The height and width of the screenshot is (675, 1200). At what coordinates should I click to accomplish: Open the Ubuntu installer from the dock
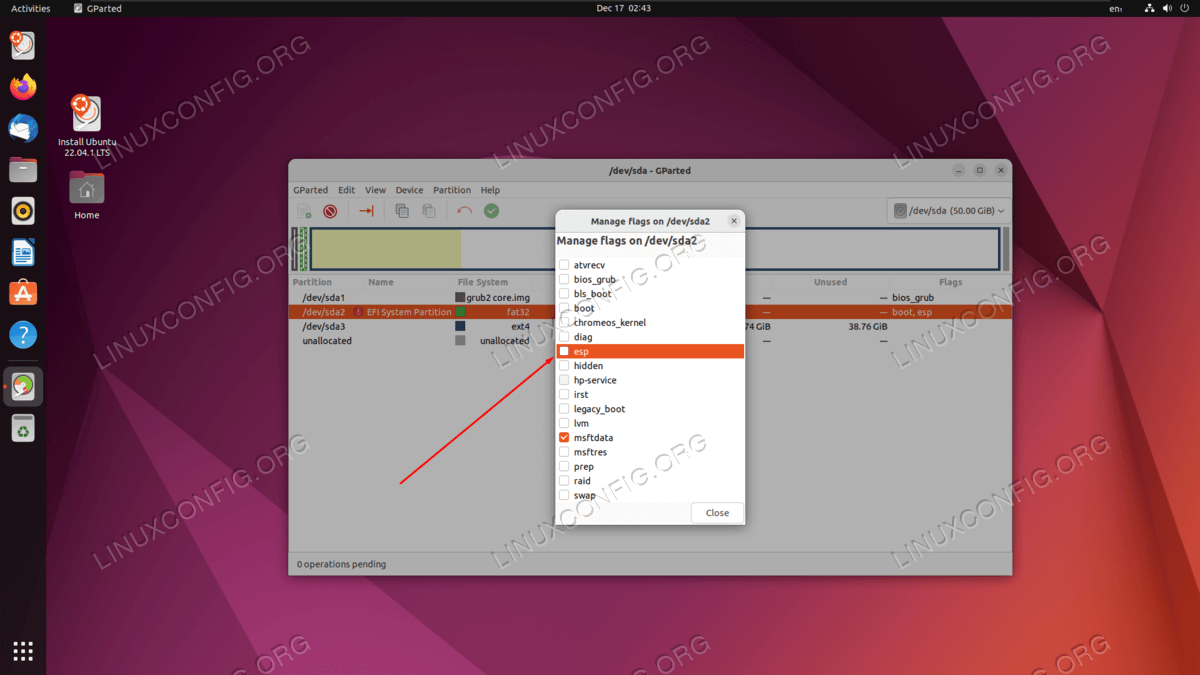pos(23,46)
